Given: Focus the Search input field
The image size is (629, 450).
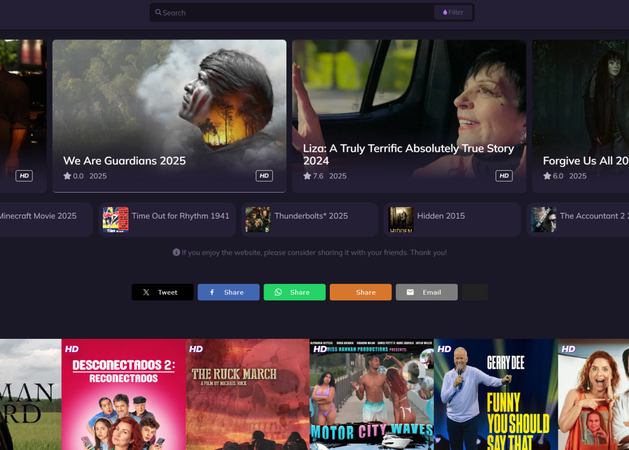Looking at the screenshot, I should point(292,12).
